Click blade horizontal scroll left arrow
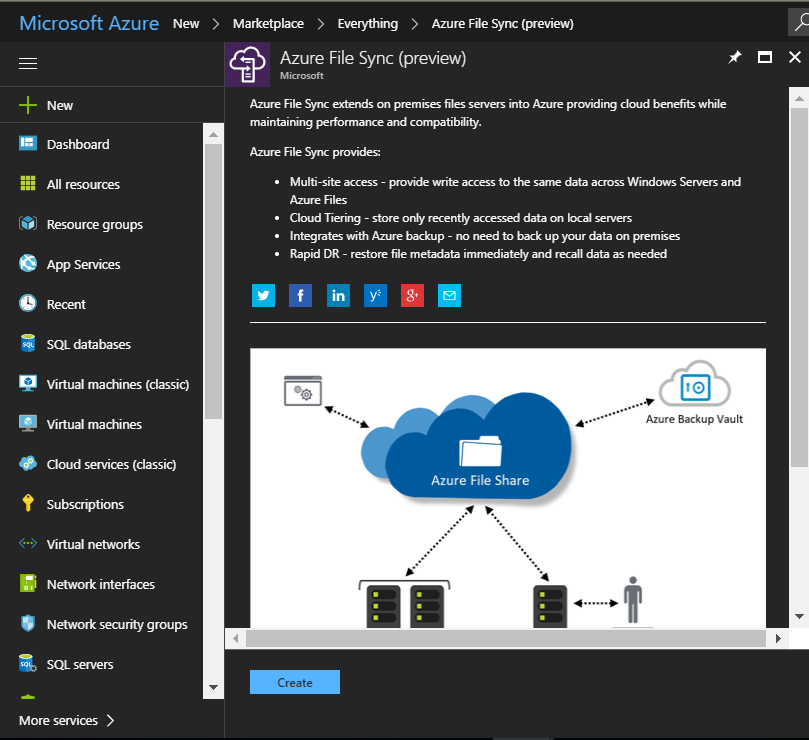 tap(236, 638)
